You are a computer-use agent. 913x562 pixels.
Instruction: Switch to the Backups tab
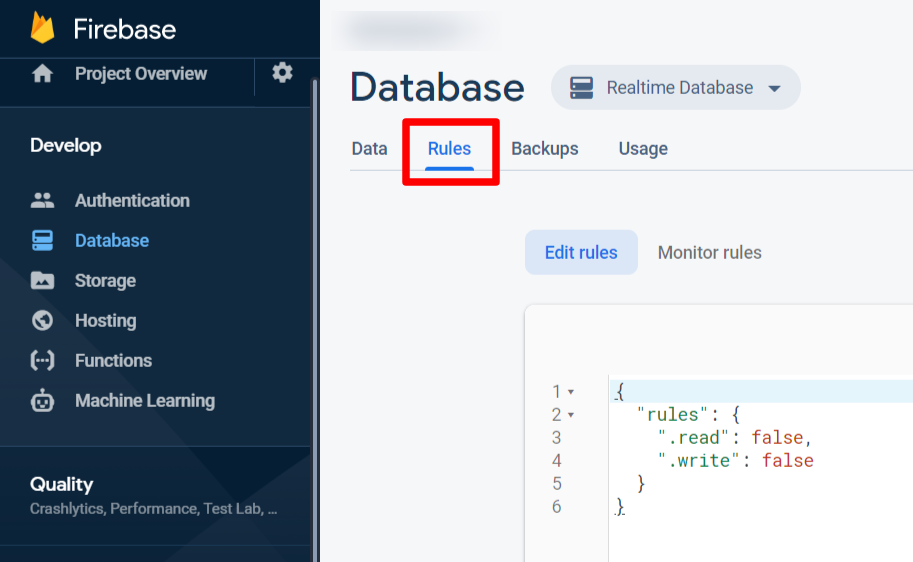click(x=544, y=149)
